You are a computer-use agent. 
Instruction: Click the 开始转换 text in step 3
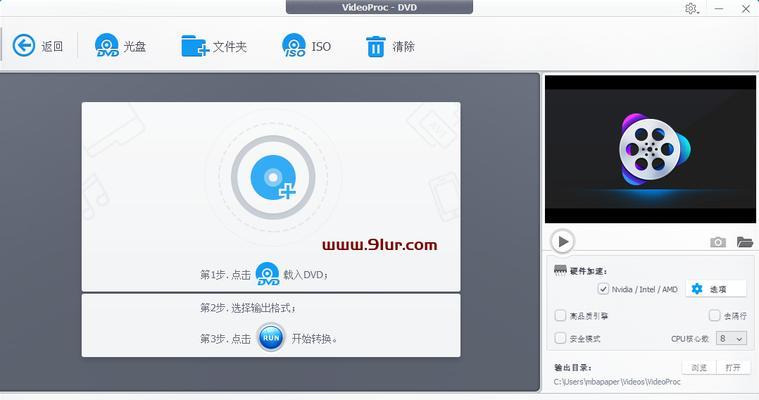(314, 338)
